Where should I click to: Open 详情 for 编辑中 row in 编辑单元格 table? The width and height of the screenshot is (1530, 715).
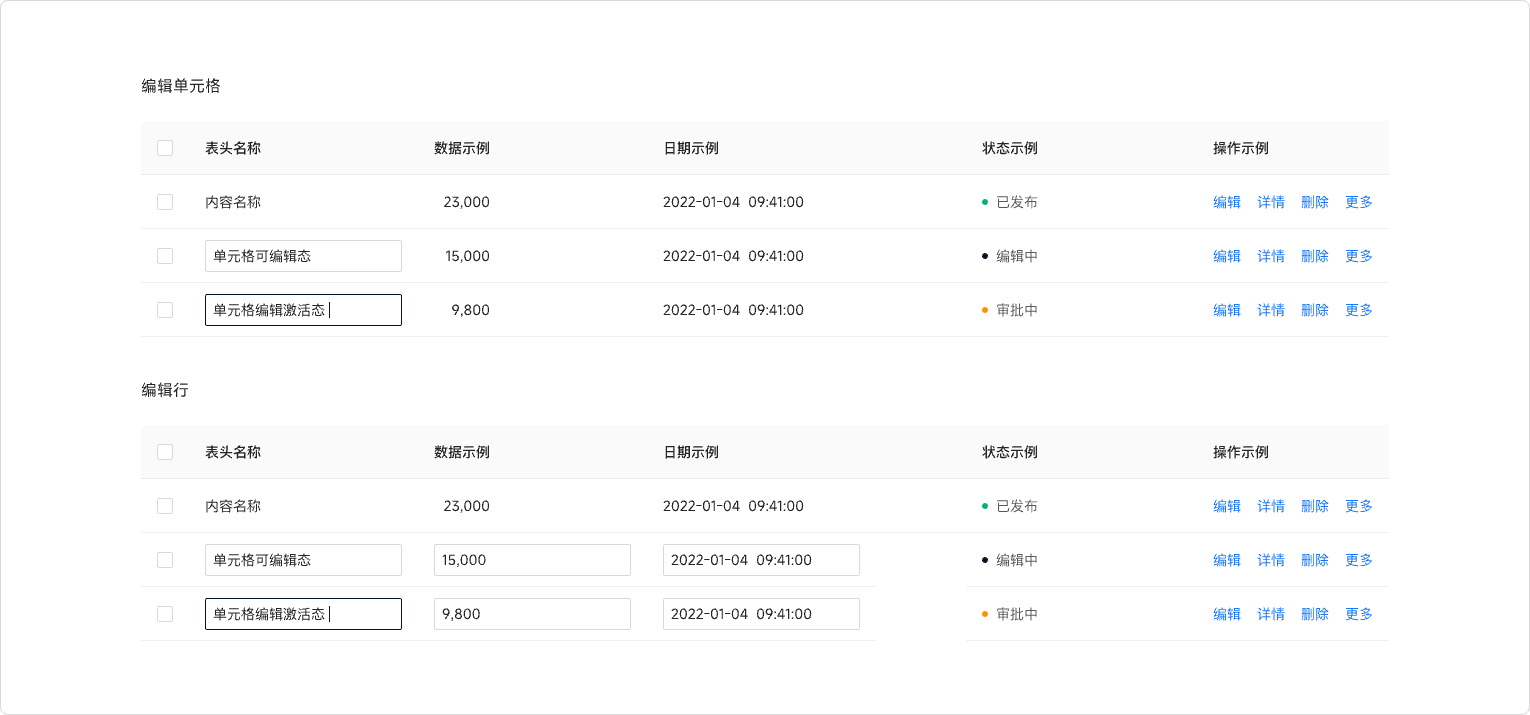1271,256
